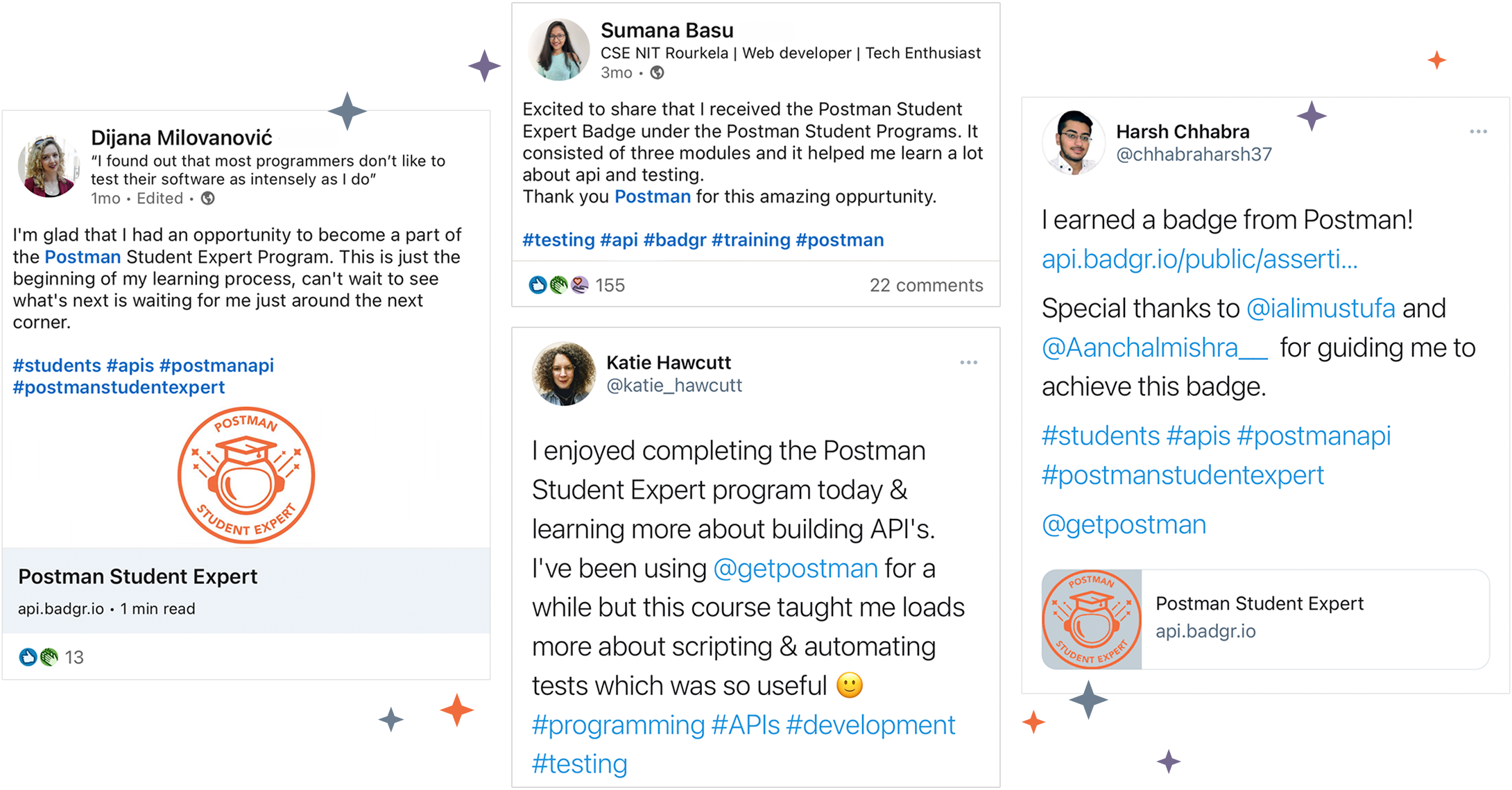Screen dimensions: 1512x790
Task: Open the Postman Student Expert article on api.badgr.io
Action: pos(137,576)
